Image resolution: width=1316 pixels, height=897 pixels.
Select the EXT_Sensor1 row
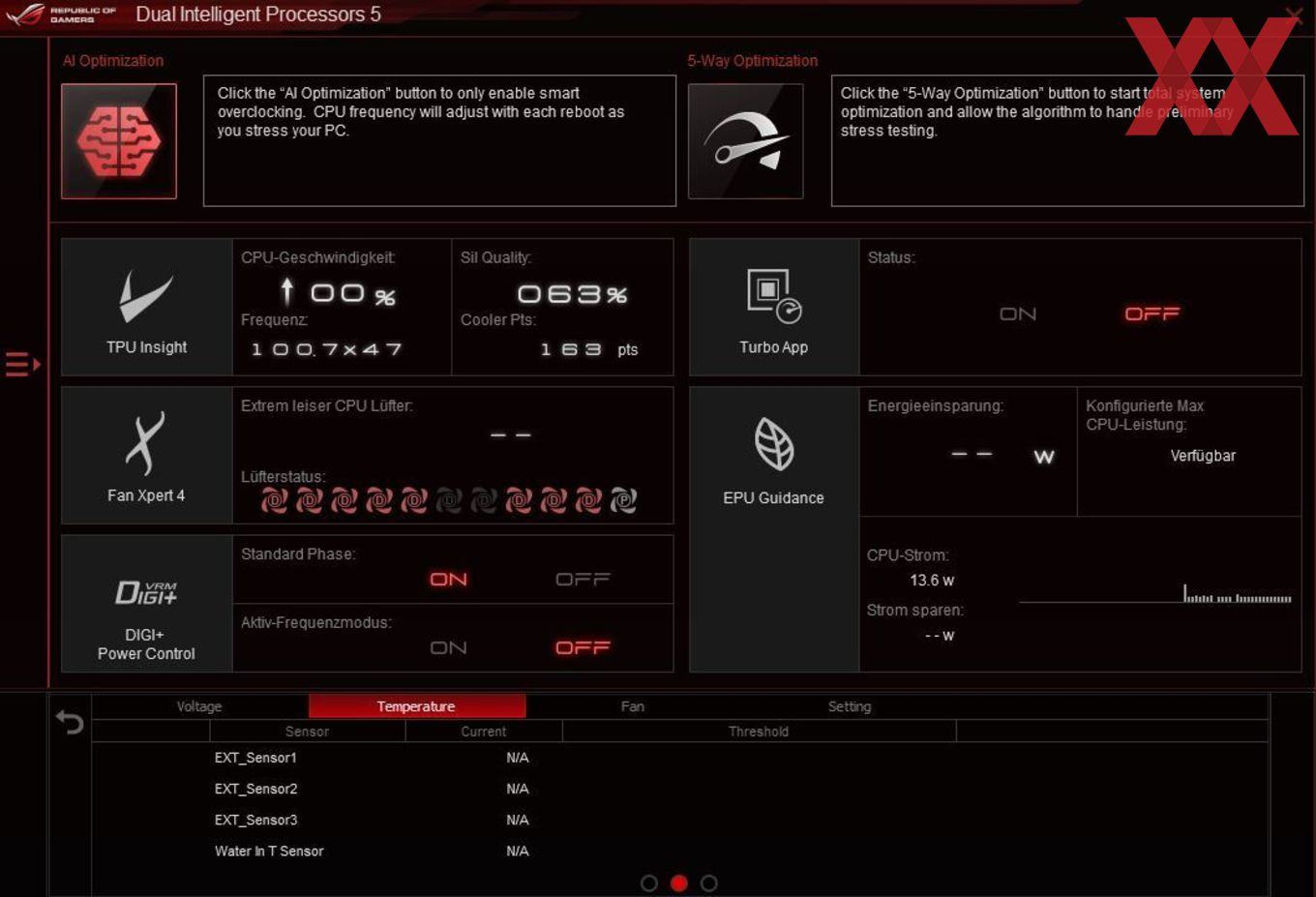pyautogui.click(x=679, y=758)
